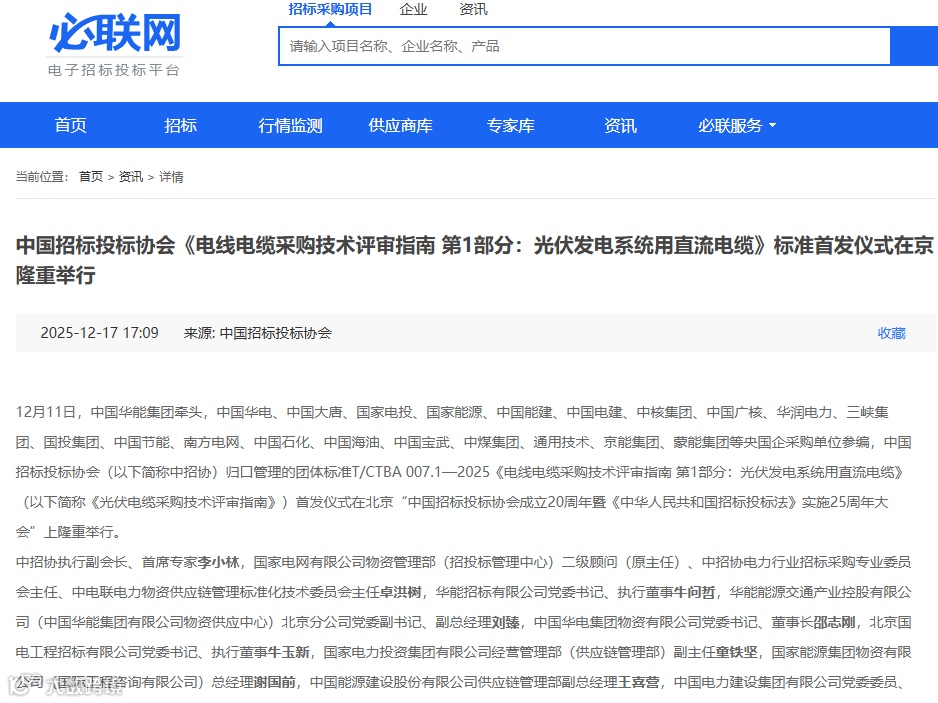938x703 pixels.
Task: Open 行情监测 in the navigation bar
Action: coord(291,125)
